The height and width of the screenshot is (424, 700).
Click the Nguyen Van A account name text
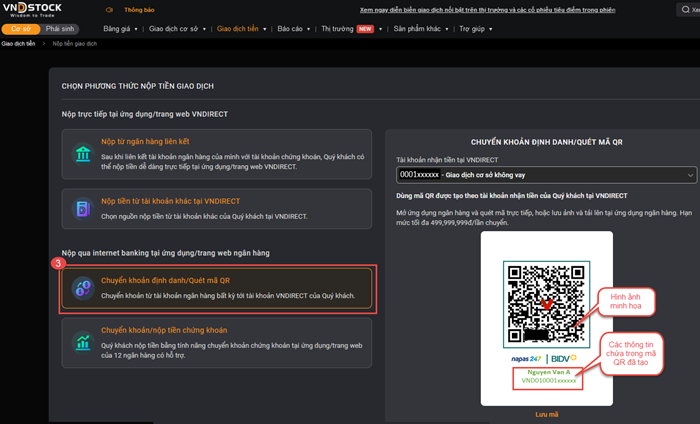point(549,372)
